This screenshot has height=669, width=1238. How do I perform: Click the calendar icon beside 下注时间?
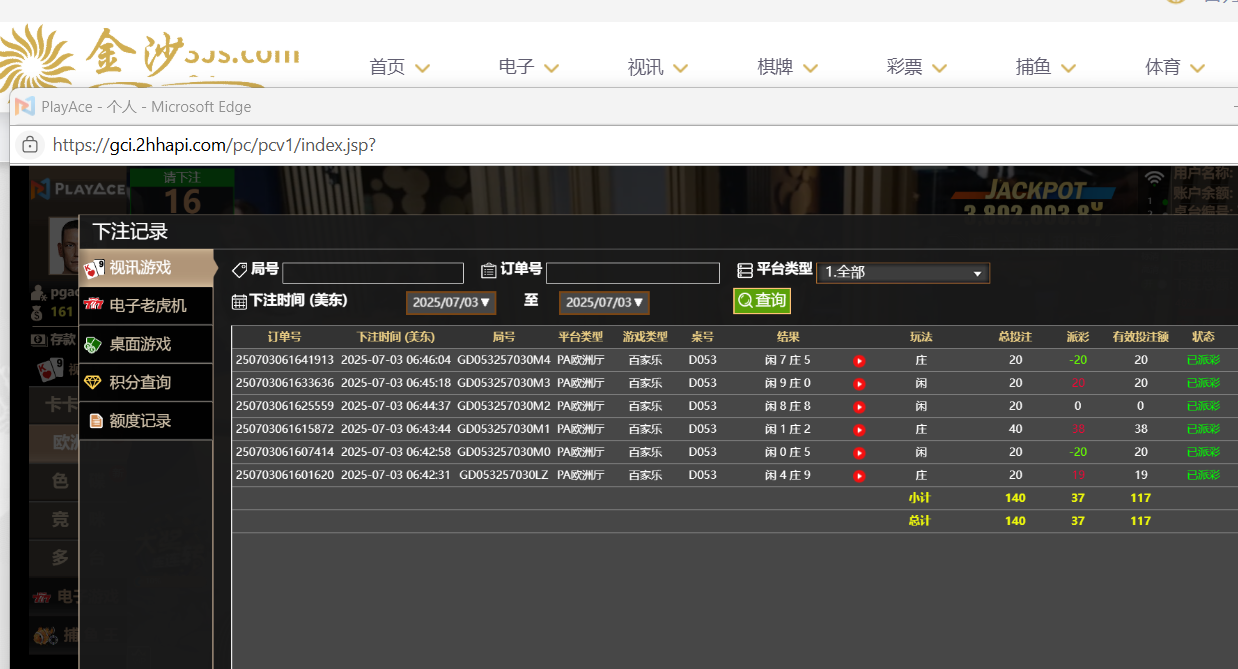(x=239, y=302)
